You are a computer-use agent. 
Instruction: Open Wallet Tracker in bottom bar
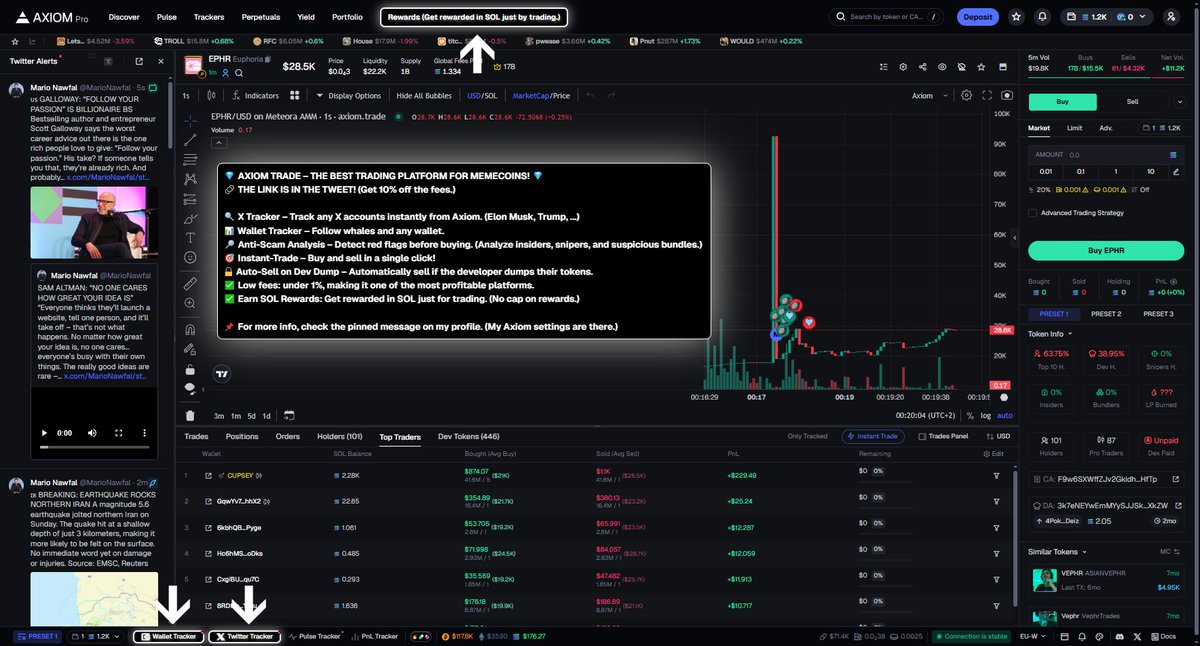pos(168,636)
